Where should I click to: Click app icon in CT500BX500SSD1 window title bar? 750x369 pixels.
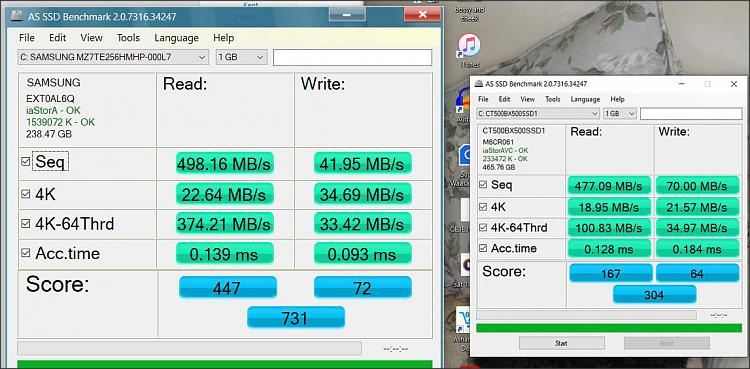478,84
